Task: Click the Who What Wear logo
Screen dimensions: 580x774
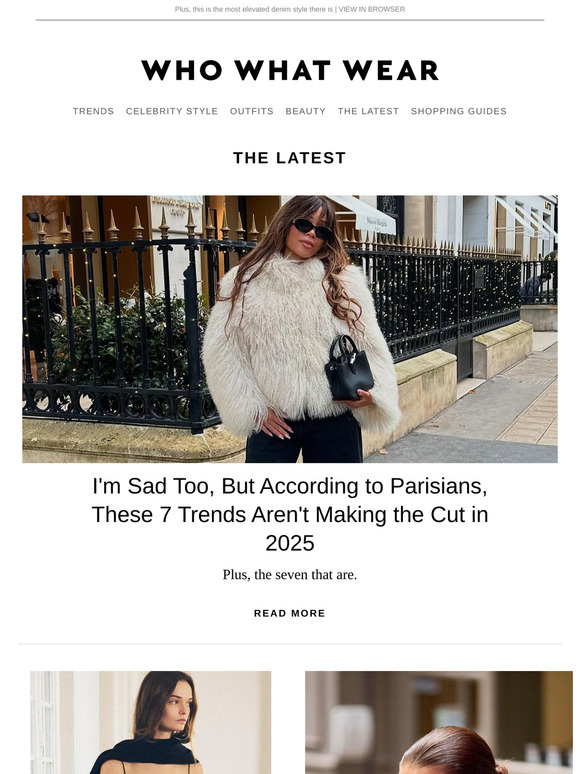Action: (290, 70)
